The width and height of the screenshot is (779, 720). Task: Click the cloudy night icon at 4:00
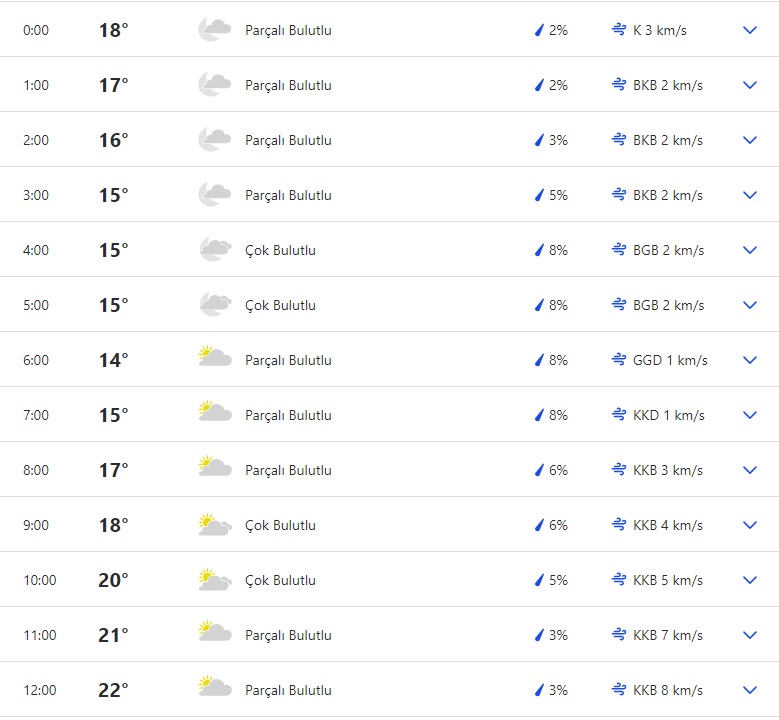click(214, 250)
